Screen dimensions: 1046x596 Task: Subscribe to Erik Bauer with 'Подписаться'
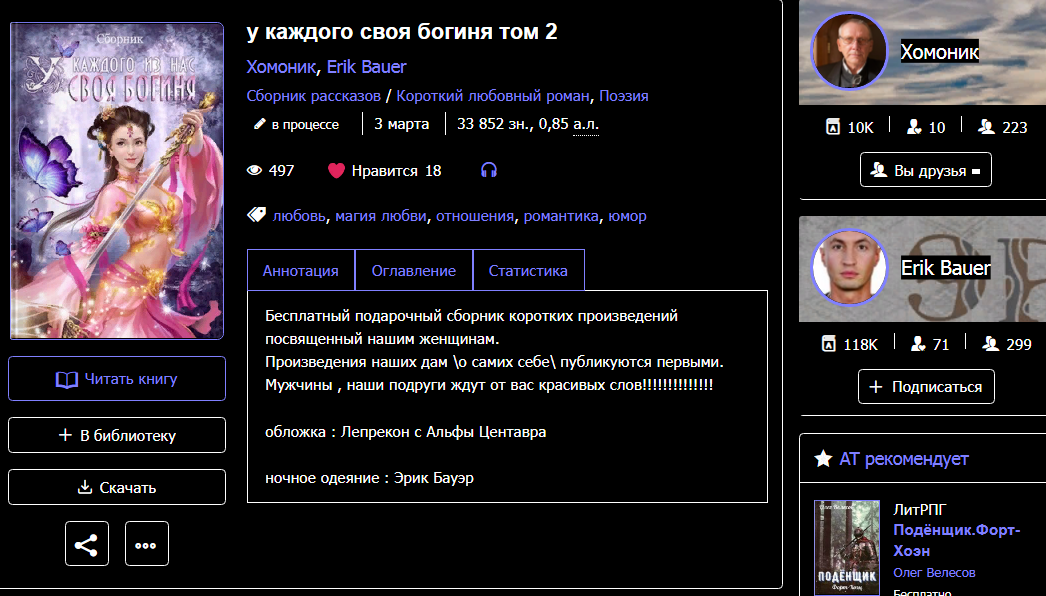pyautogui.click(x=926, y=386)
